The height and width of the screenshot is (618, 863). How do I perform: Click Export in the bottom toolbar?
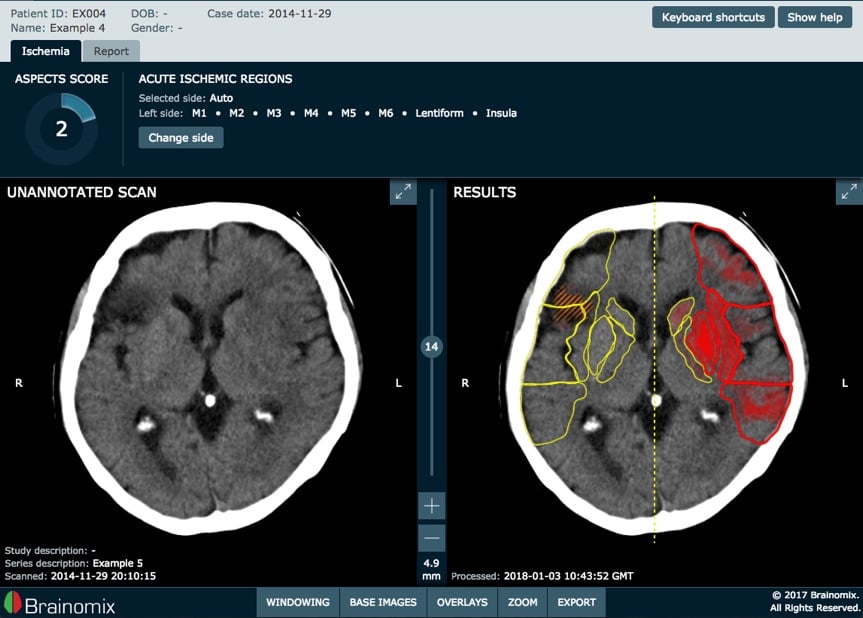coord(576,602)
